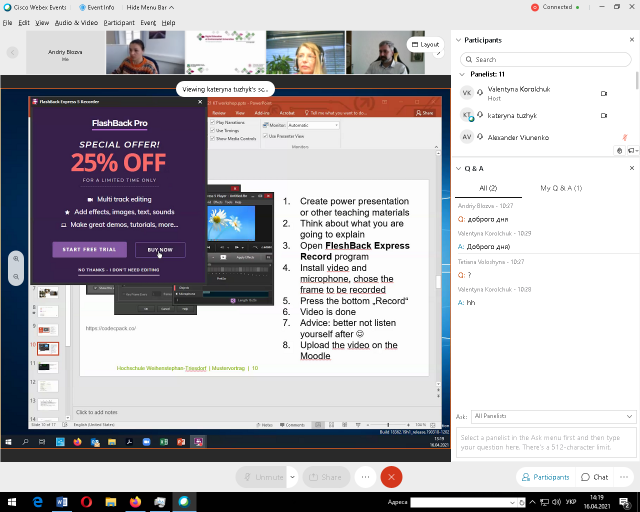Click the Share button
The image size is (640, 512).
click(326, 477)
